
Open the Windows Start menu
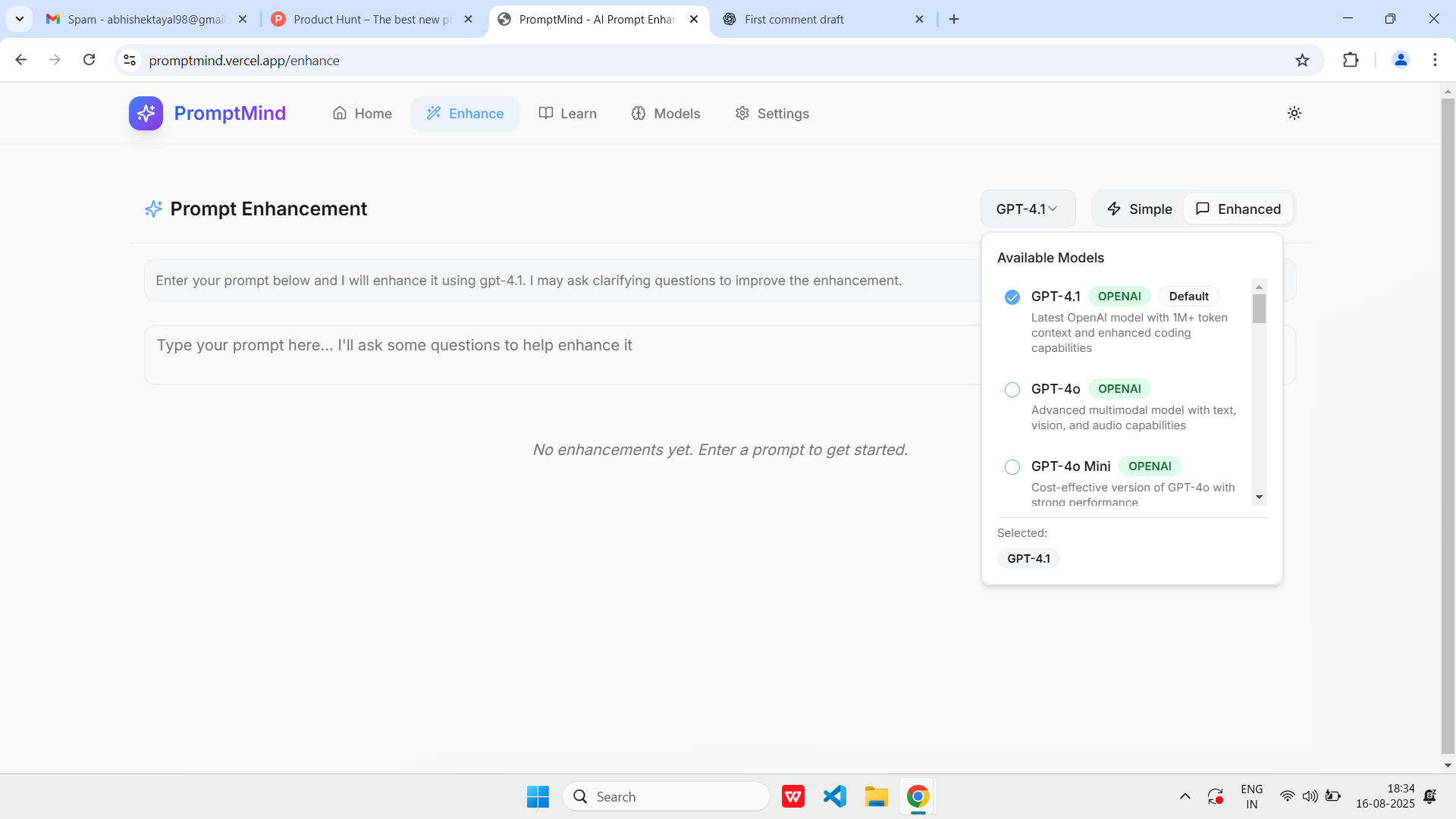pos(538,796)
